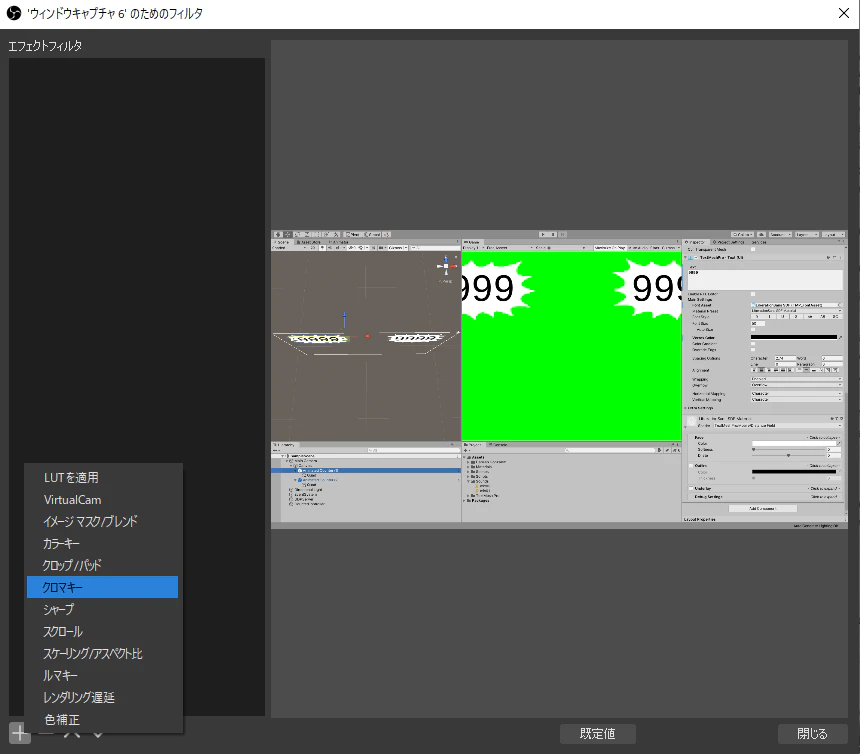
Task: Choose the highlighted 'クロマキー' filter
Action: (x=103, y=587)
